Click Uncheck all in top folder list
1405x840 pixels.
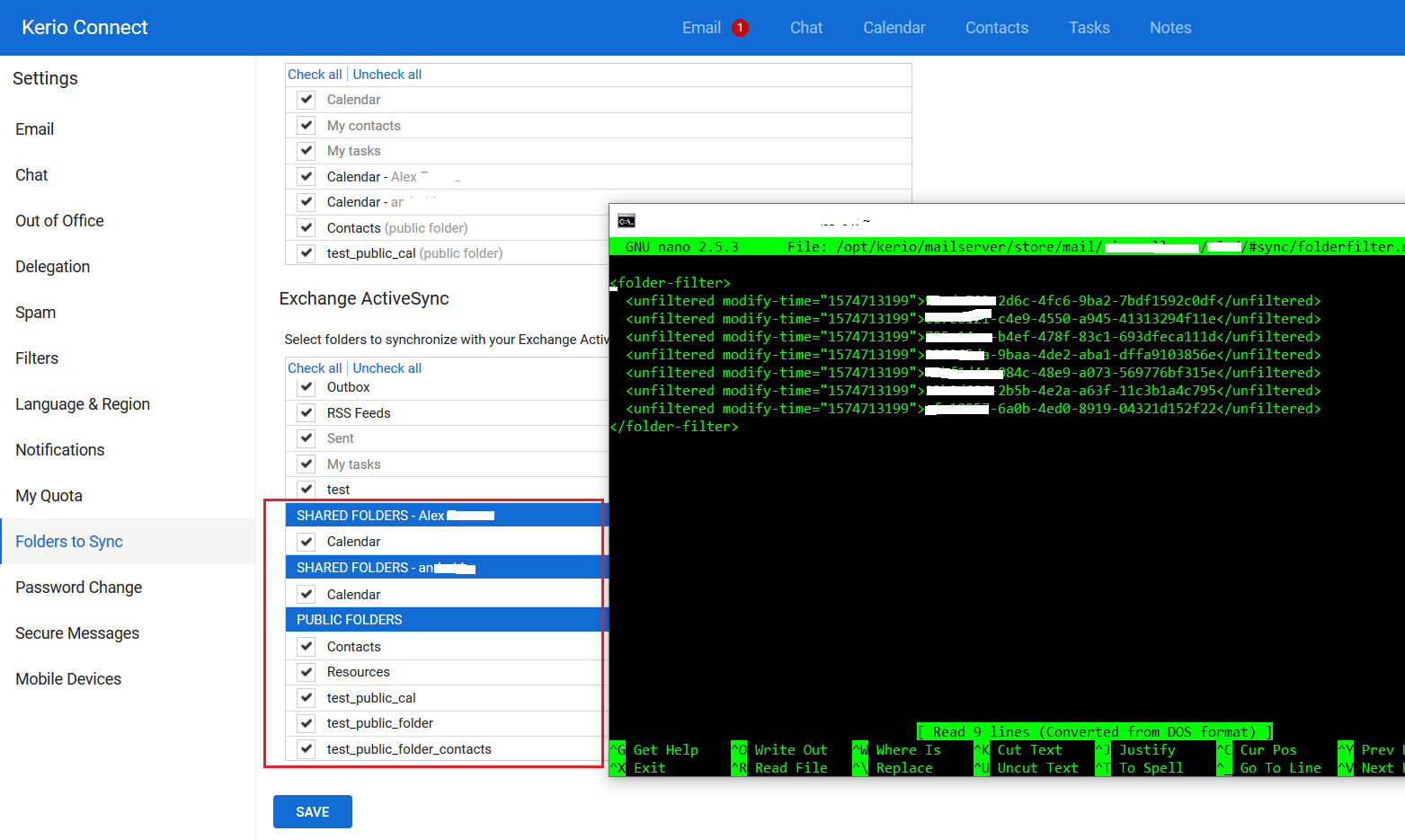click(x=387, y=75)
